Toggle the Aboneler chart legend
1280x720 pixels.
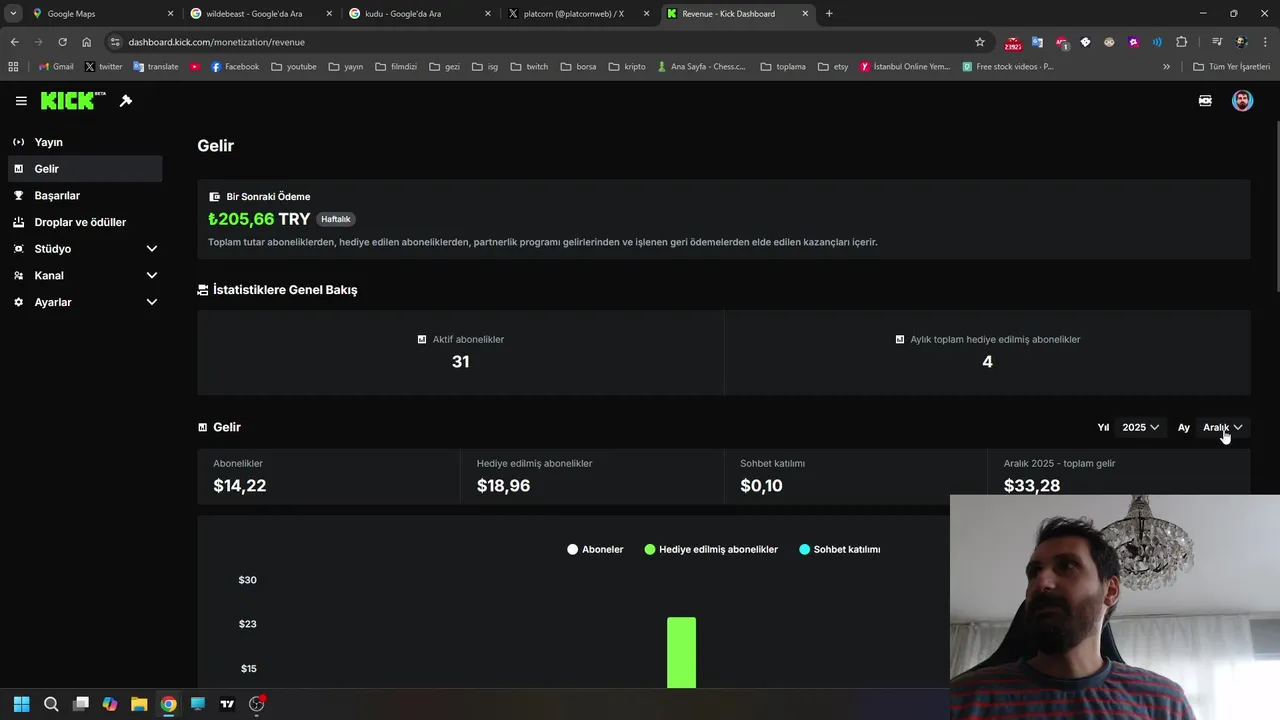tap(595, 549)
